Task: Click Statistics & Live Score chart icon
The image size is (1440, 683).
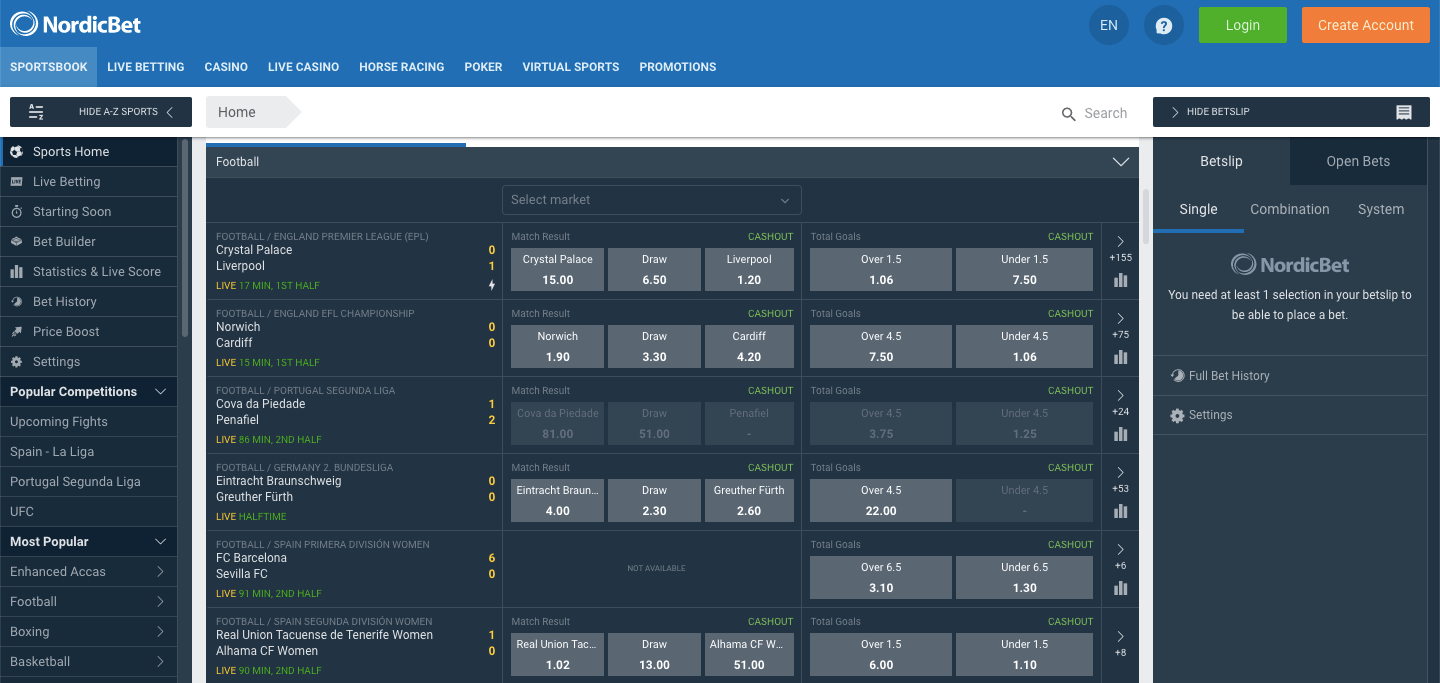Action: pos(16,272)
